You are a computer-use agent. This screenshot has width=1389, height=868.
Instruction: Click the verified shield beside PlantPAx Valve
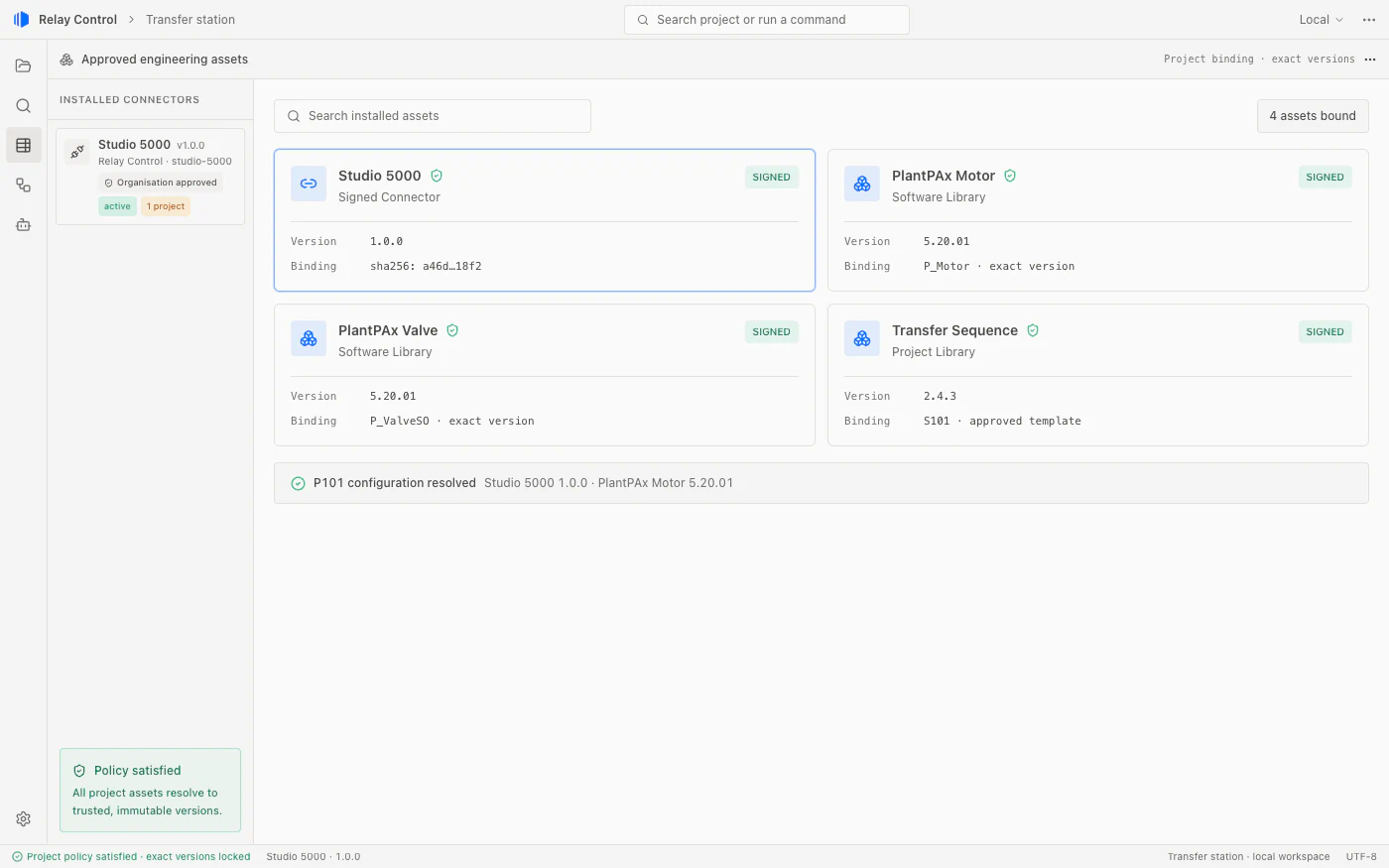click(x=452, y=330)
